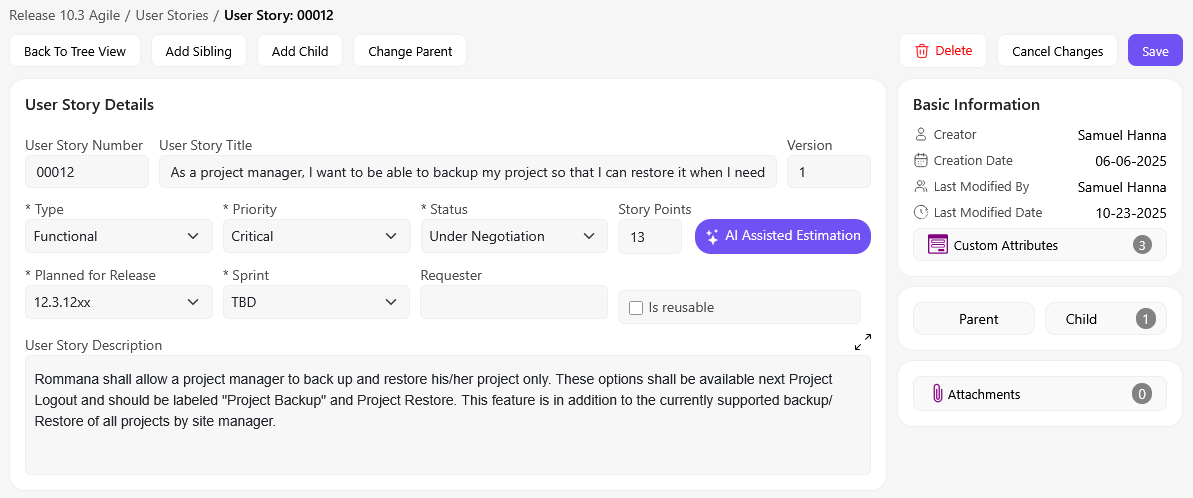The width and height of the screenshot is (1193, 498).
Task: Go to User Stories breadcrumb
Action: point(172,16)
